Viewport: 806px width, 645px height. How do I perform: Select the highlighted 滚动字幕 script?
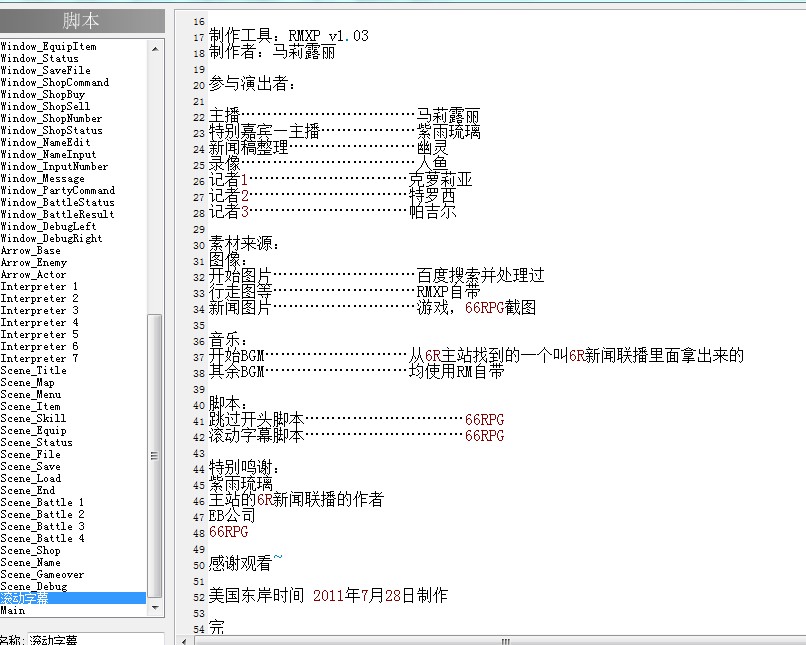tap(73, 598)
